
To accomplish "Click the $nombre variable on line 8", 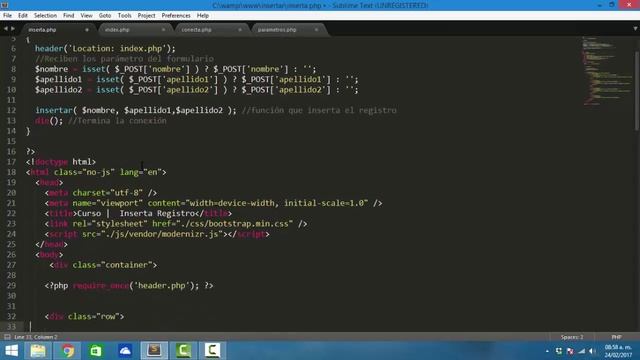I will click(51, 69).
